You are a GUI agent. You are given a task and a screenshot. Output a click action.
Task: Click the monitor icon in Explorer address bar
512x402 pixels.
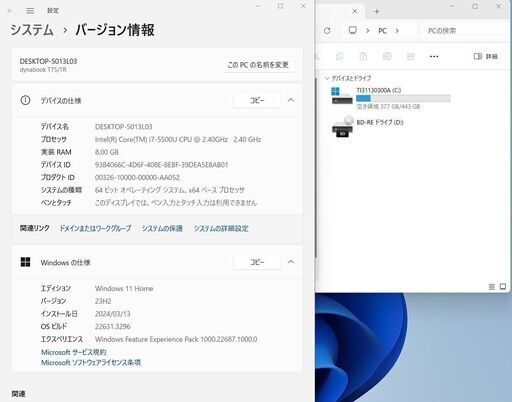coord(353,30)
